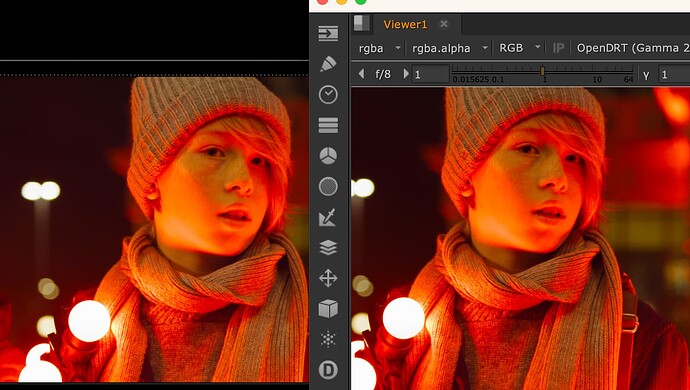Open the pane content menu beside Viewer1
The width and height of the screenshot is (690, 390).
(x=362, y=23)
